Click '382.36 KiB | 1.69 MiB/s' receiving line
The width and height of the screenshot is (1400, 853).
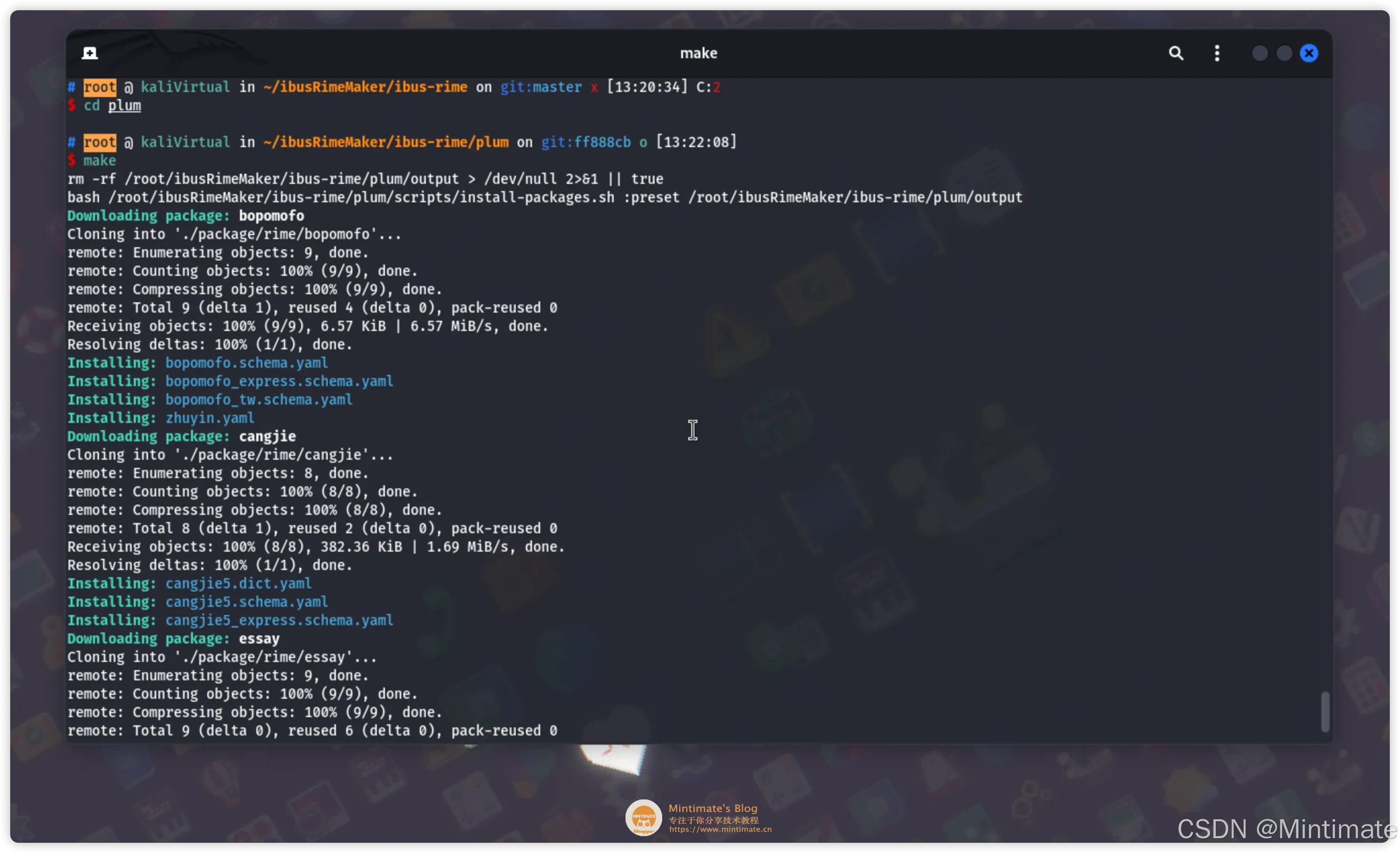(316, 547)
